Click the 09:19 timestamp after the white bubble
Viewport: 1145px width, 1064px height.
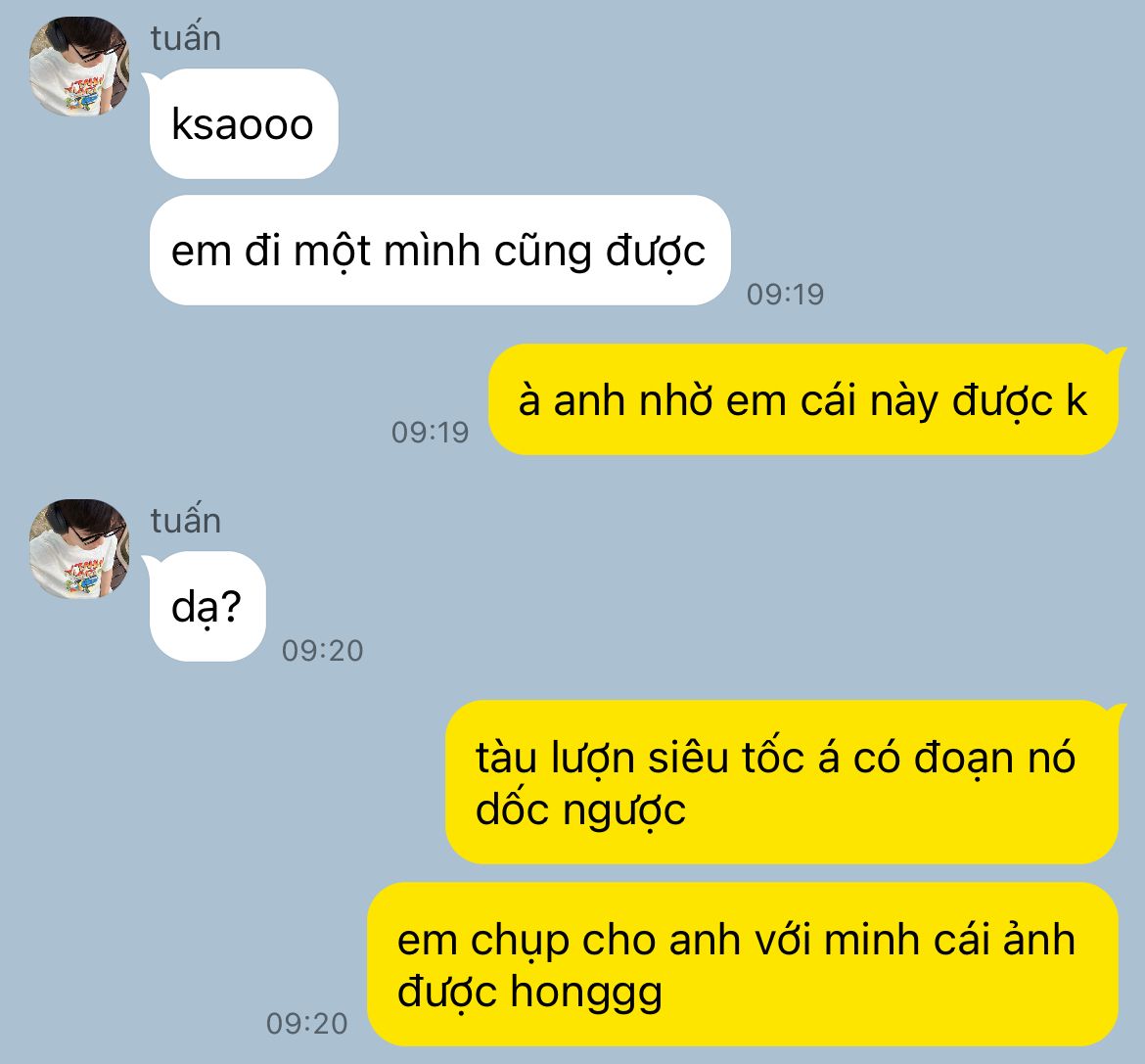tap(785, 295)
